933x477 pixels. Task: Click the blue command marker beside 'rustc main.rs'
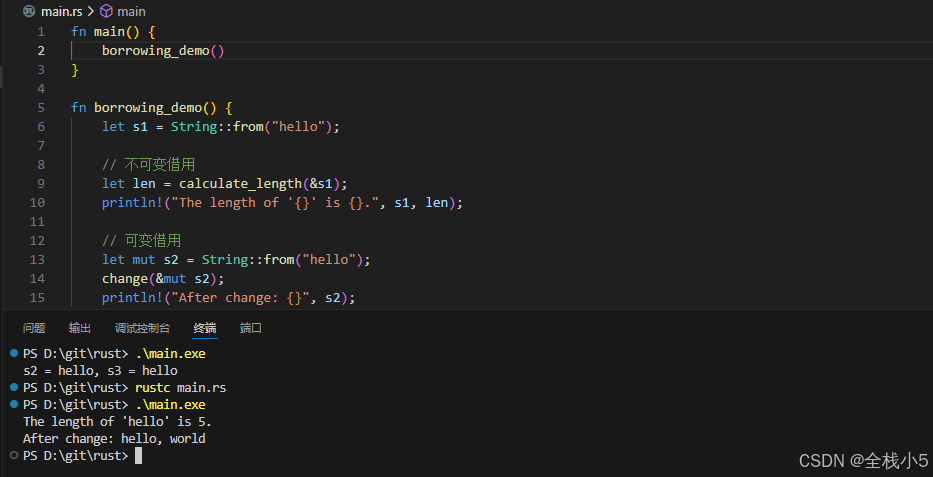[x=14, y=388]
